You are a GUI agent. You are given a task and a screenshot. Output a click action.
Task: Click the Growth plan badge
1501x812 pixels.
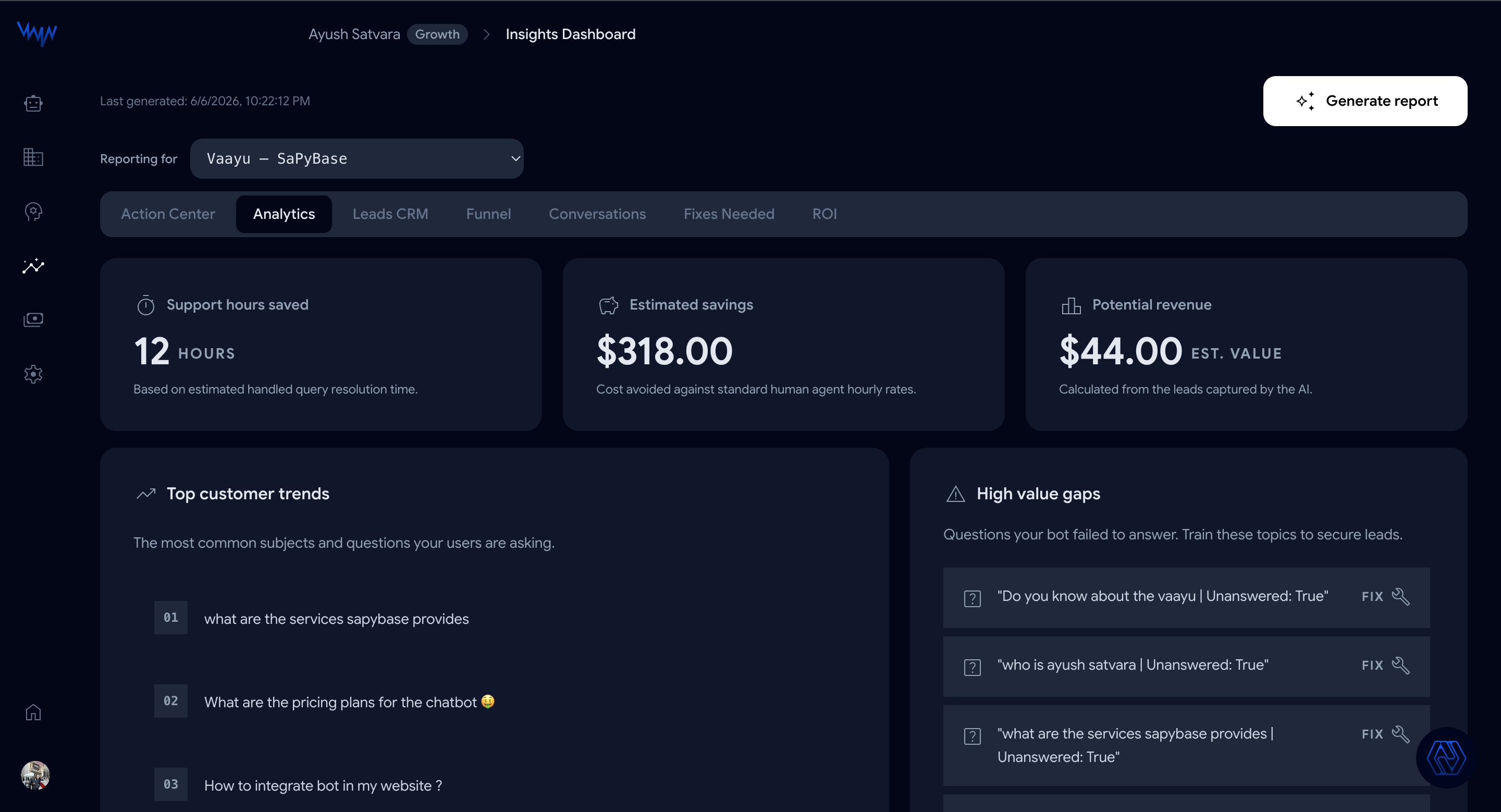click(x=437, y=34)
